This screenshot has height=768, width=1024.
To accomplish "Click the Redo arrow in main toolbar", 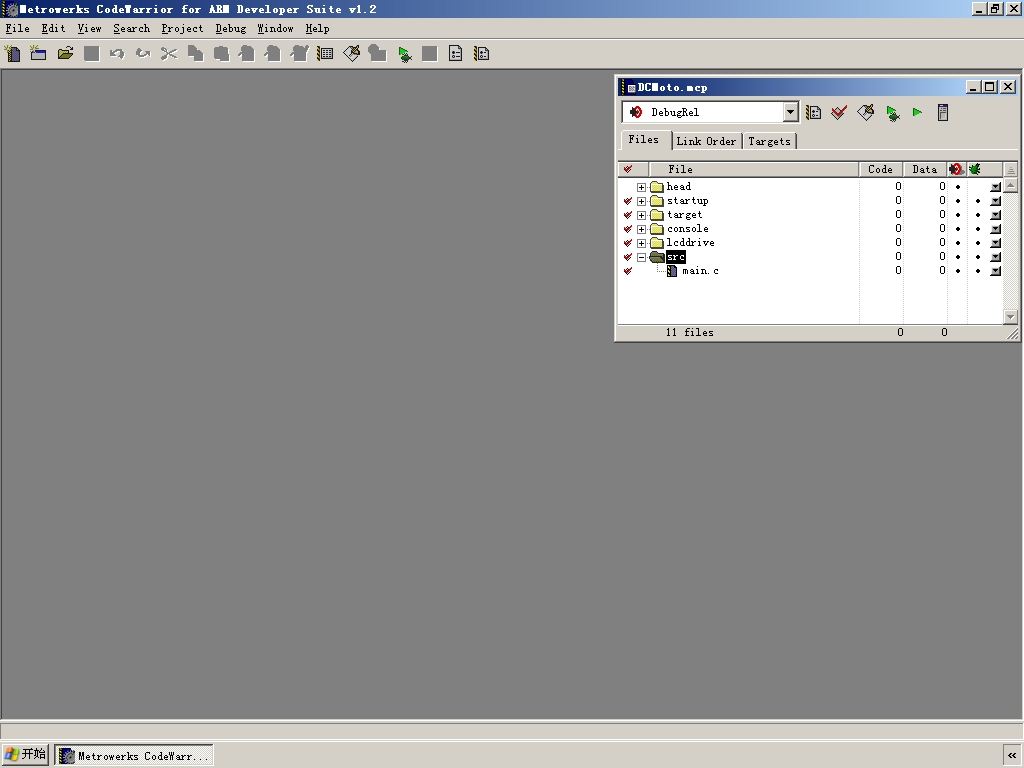I will 143,54.
